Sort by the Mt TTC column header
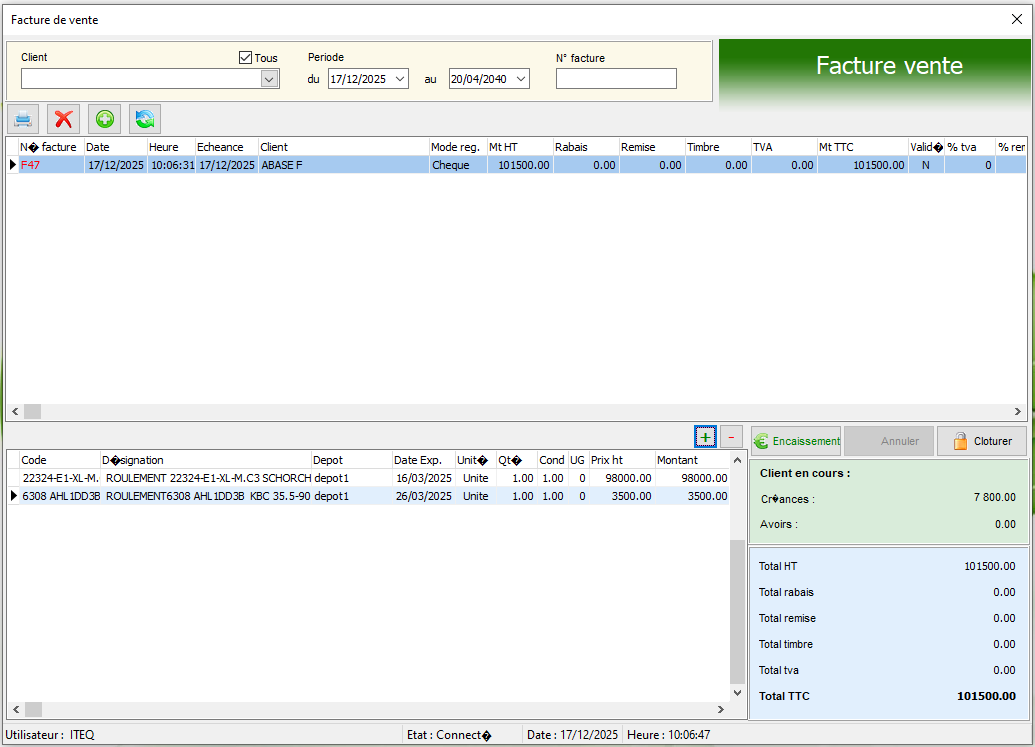The height and width of the screenshot is (747, 1035). tap(861, 147)
